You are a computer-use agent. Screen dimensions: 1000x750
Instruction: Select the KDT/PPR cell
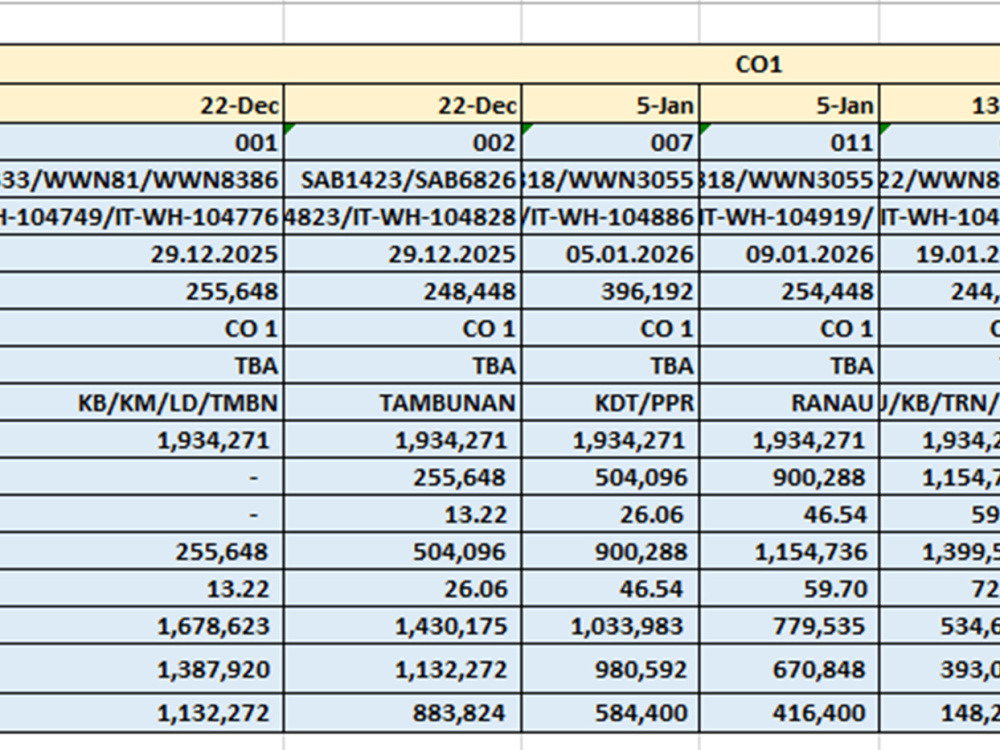610,402
